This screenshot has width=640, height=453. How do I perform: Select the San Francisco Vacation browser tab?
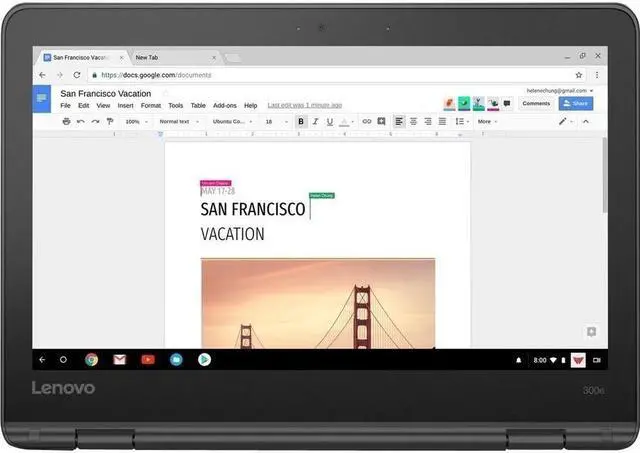(84, 58)
